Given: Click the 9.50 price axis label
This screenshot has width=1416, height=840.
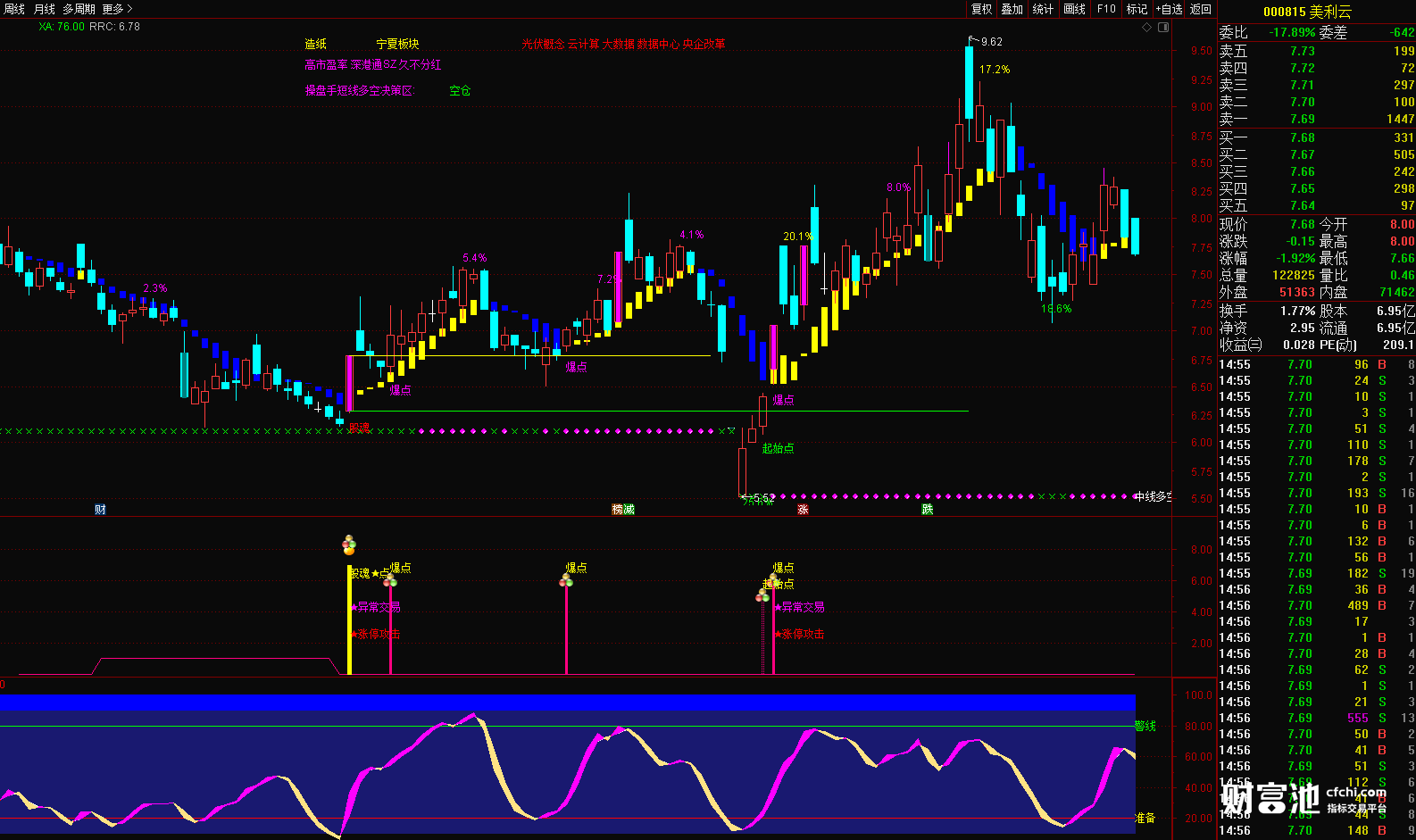Looking at the screenshot, I should [1202, 52].
